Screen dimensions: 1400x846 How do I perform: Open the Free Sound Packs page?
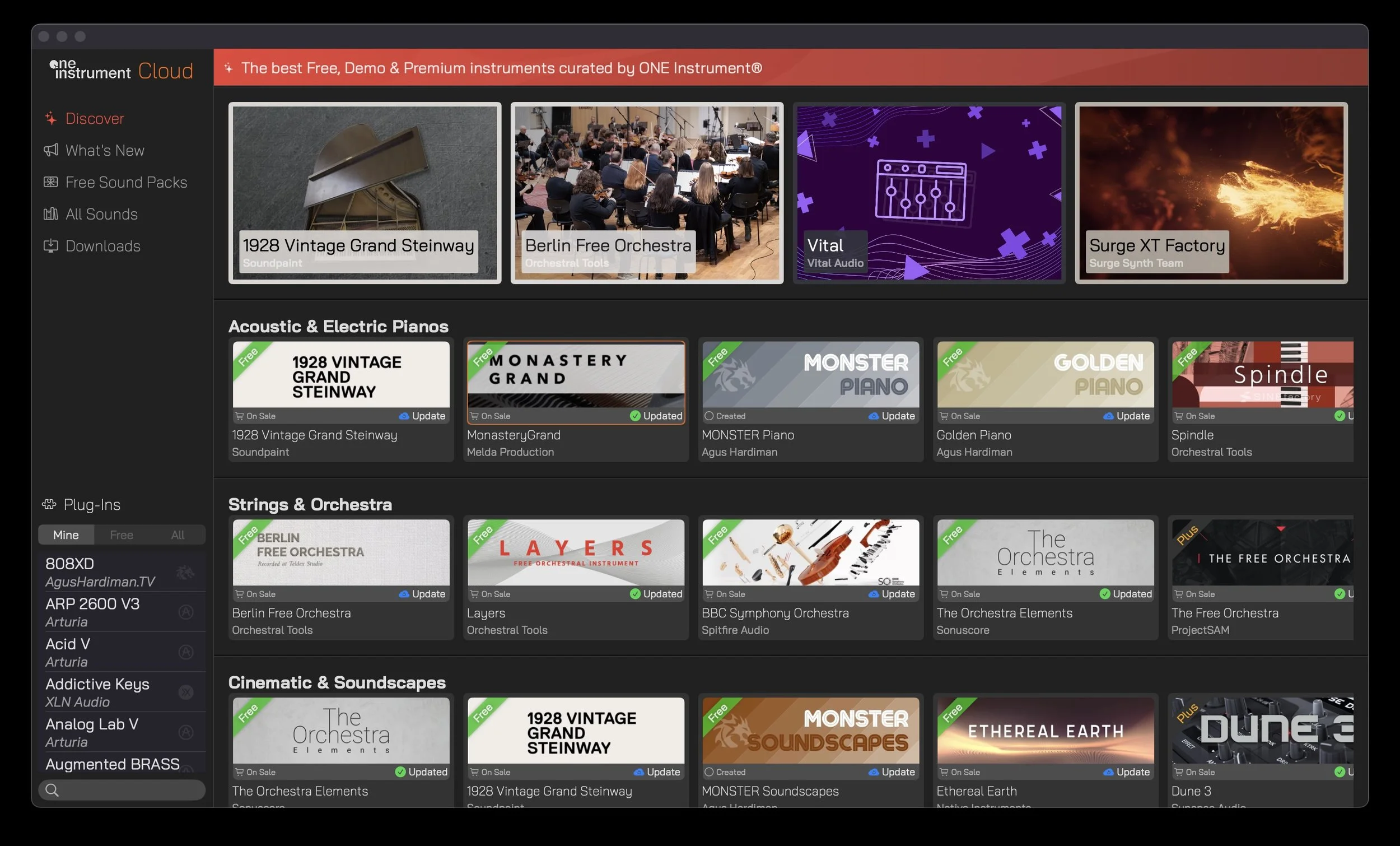(x=125, y=182)
